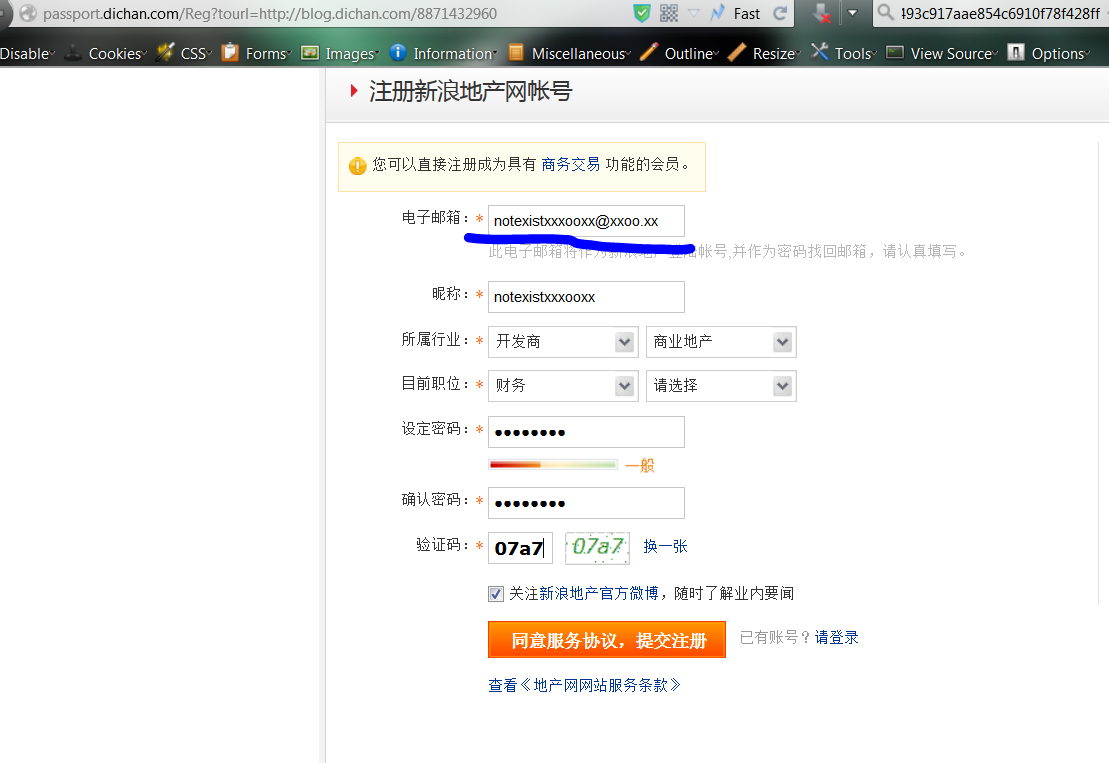Click the password strength indicator bar
The image size is (1109, 763).
pos(552,465)
